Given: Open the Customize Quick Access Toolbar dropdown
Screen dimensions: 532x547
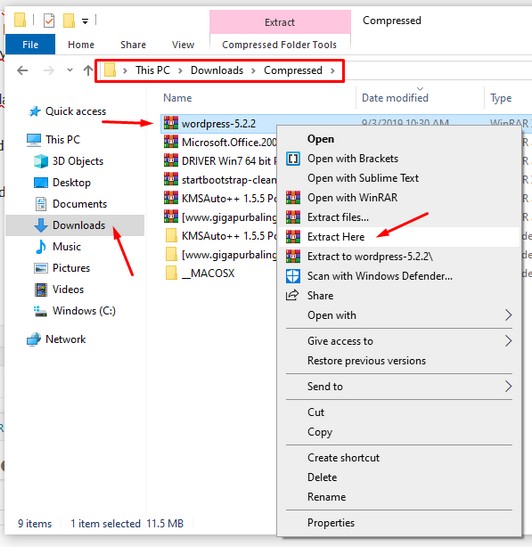Looking at the screenshot, I should click(x=85, y=22).
